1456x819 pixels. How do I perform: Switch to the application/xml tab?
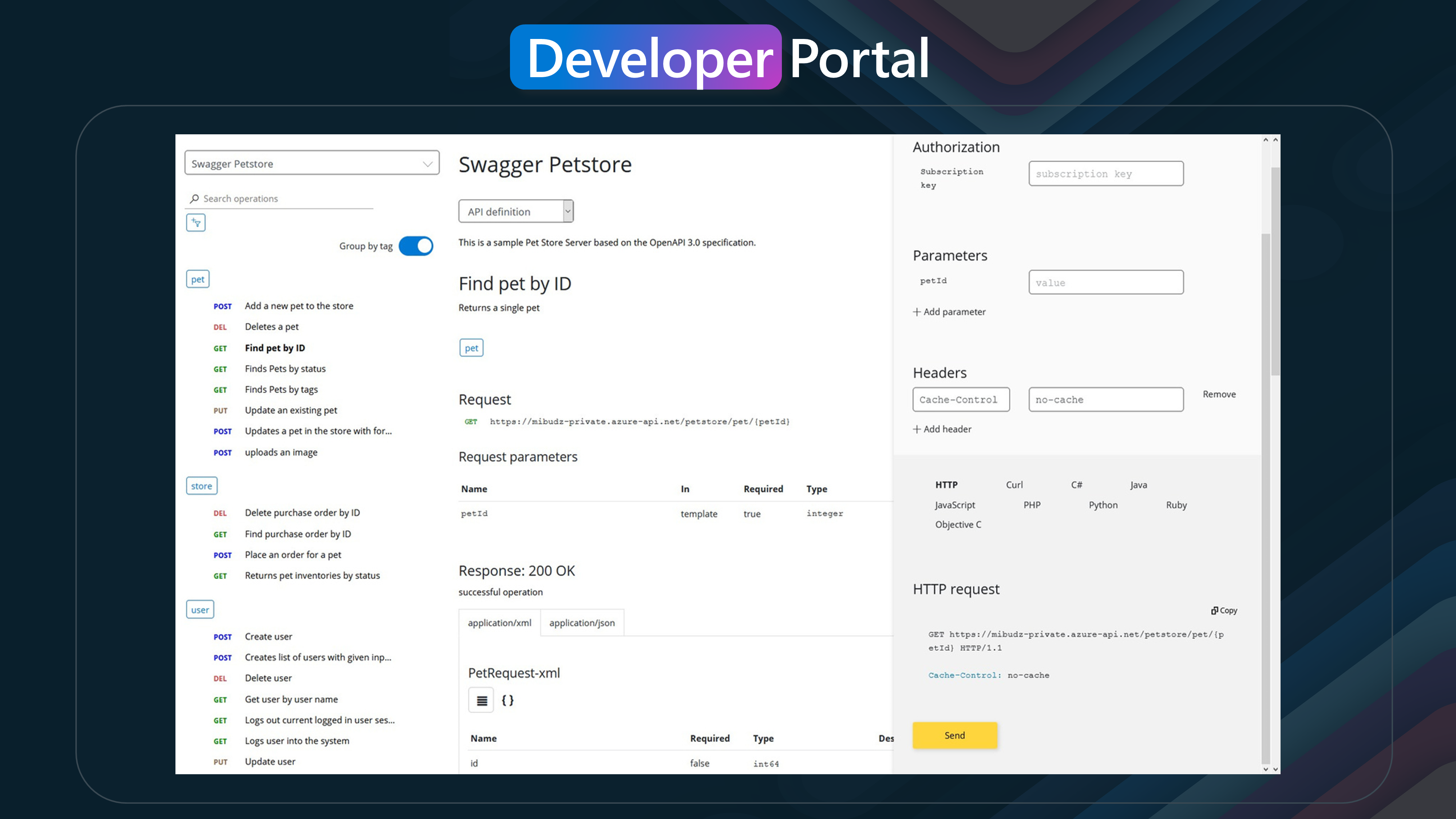point(500,623)
